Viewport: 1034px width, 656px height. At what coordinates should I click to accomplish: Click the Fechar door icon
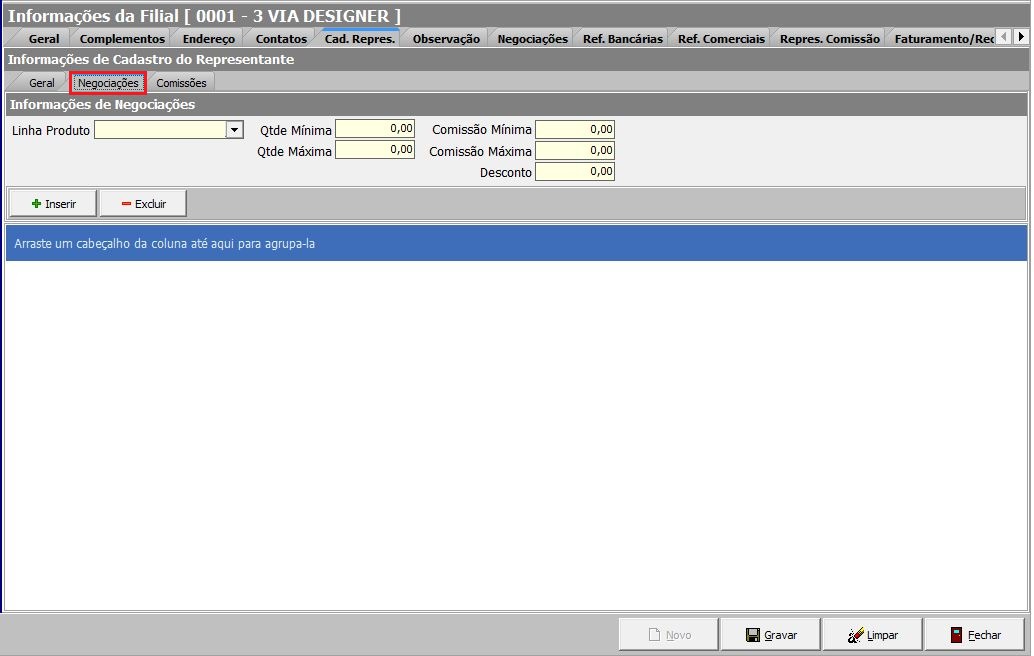pos(956,635)
